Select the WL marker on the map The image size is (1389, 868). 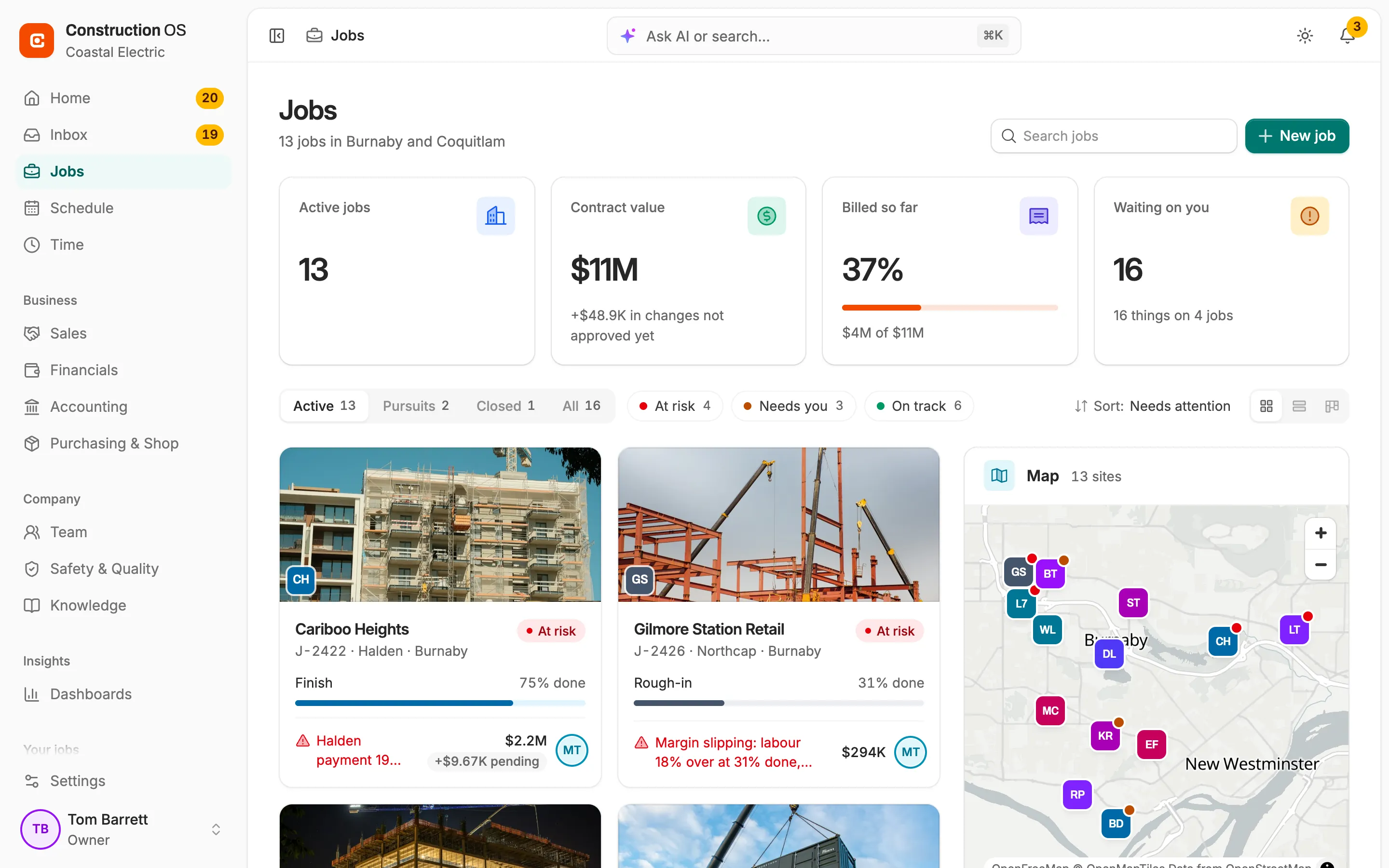1047,630
